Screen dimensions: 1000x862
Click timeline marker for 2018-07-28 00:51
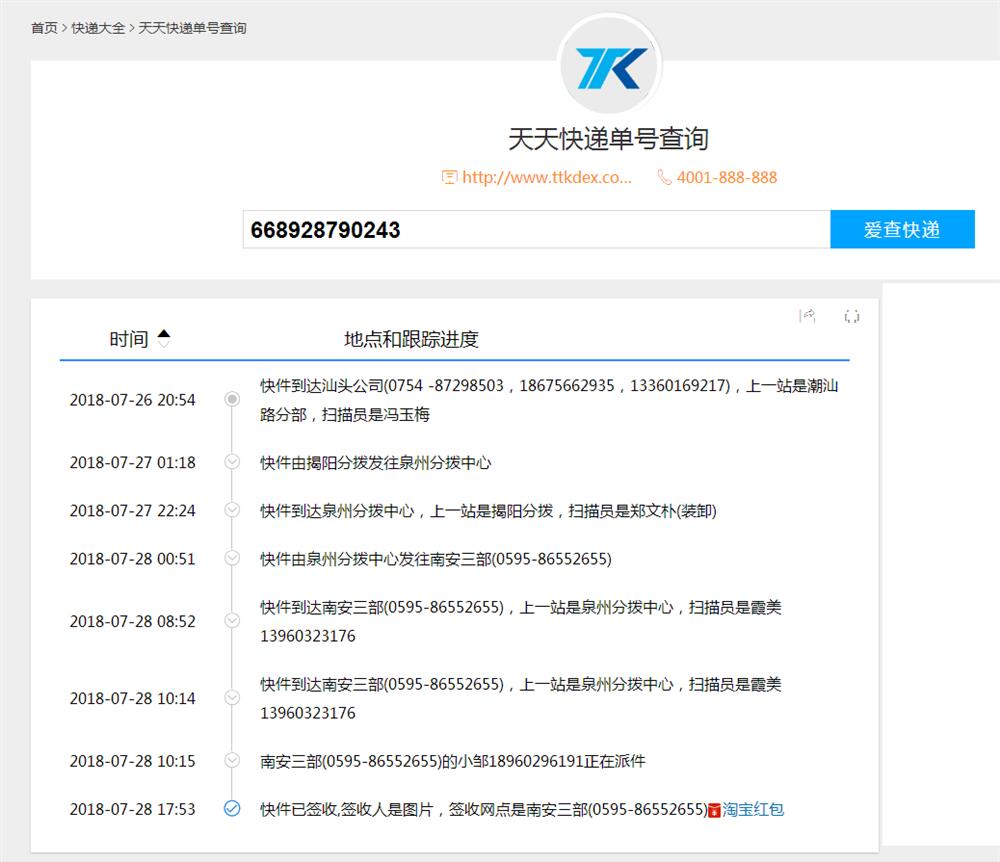click(232, 558)
